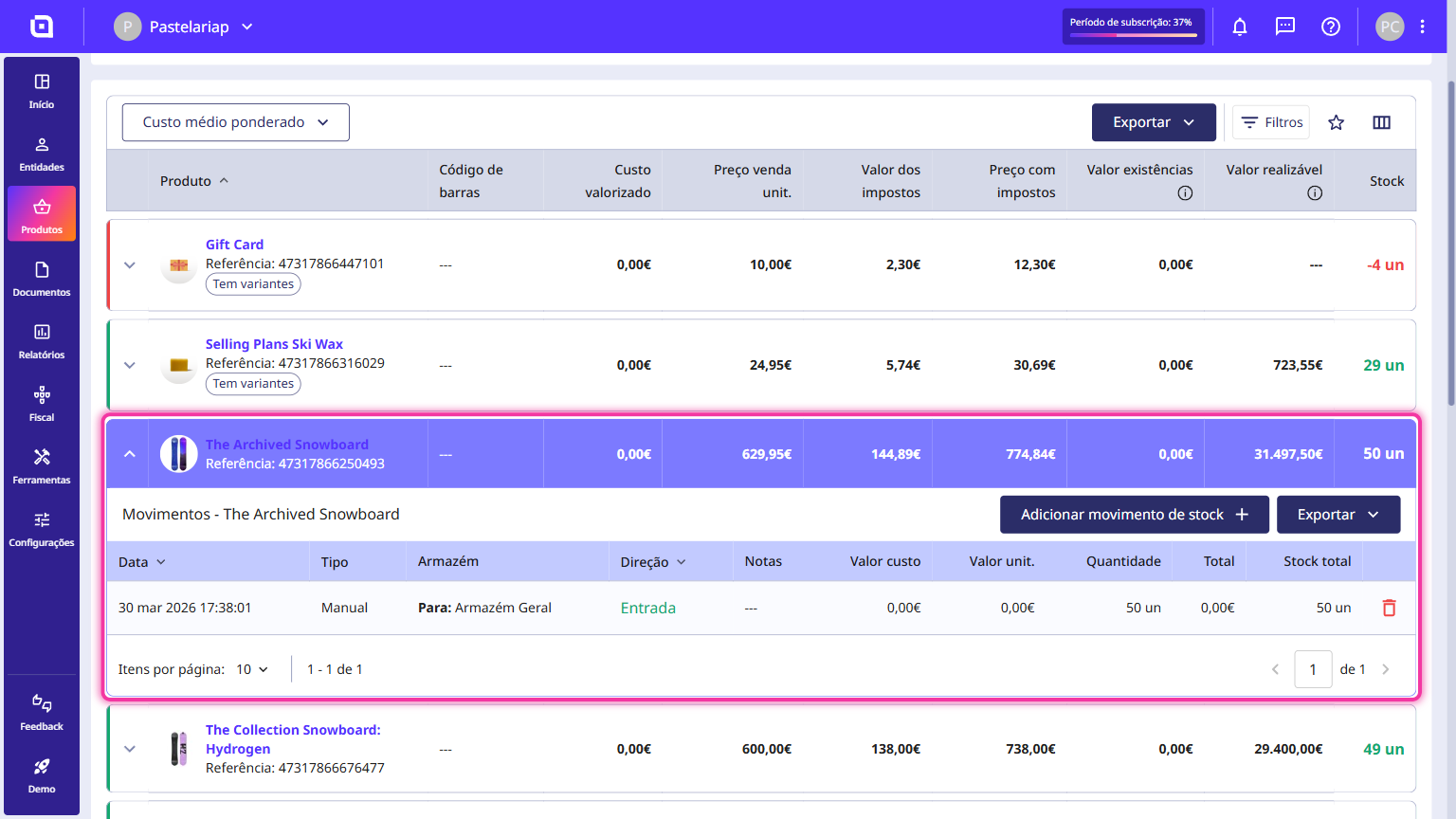Show the Valor existências info tooltip
Viewport: 1456px width, 819px height.
pyautogui.click(x=1185, y=192)
